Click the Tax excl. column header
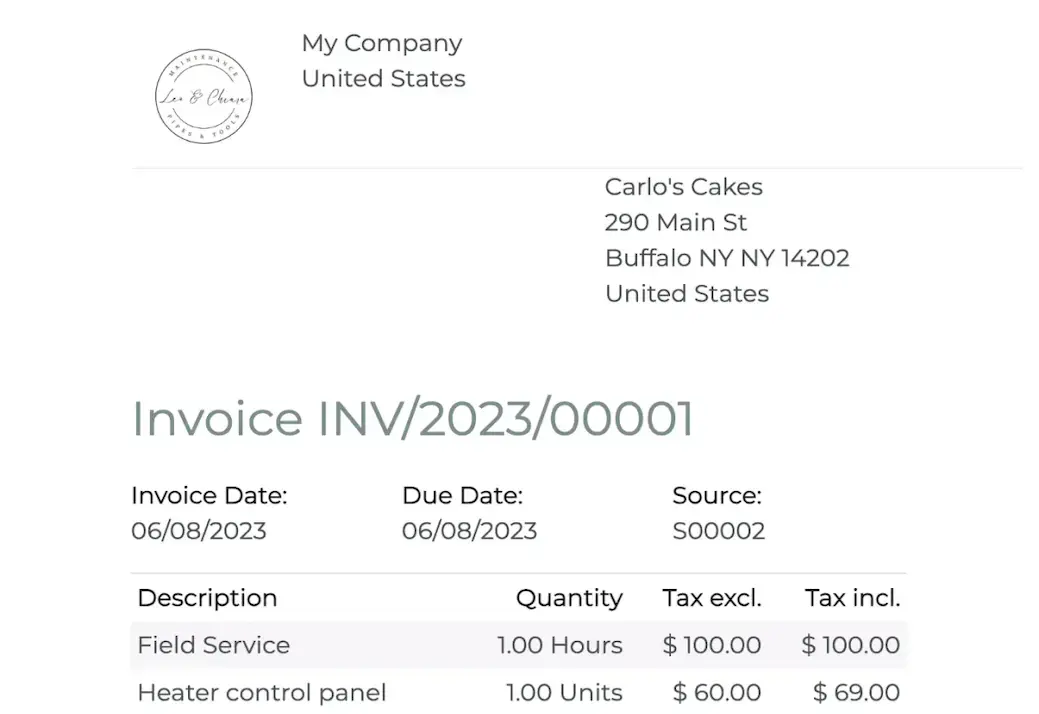Image resolution: width=1039 pixels, height=714 pixels. 712,598
